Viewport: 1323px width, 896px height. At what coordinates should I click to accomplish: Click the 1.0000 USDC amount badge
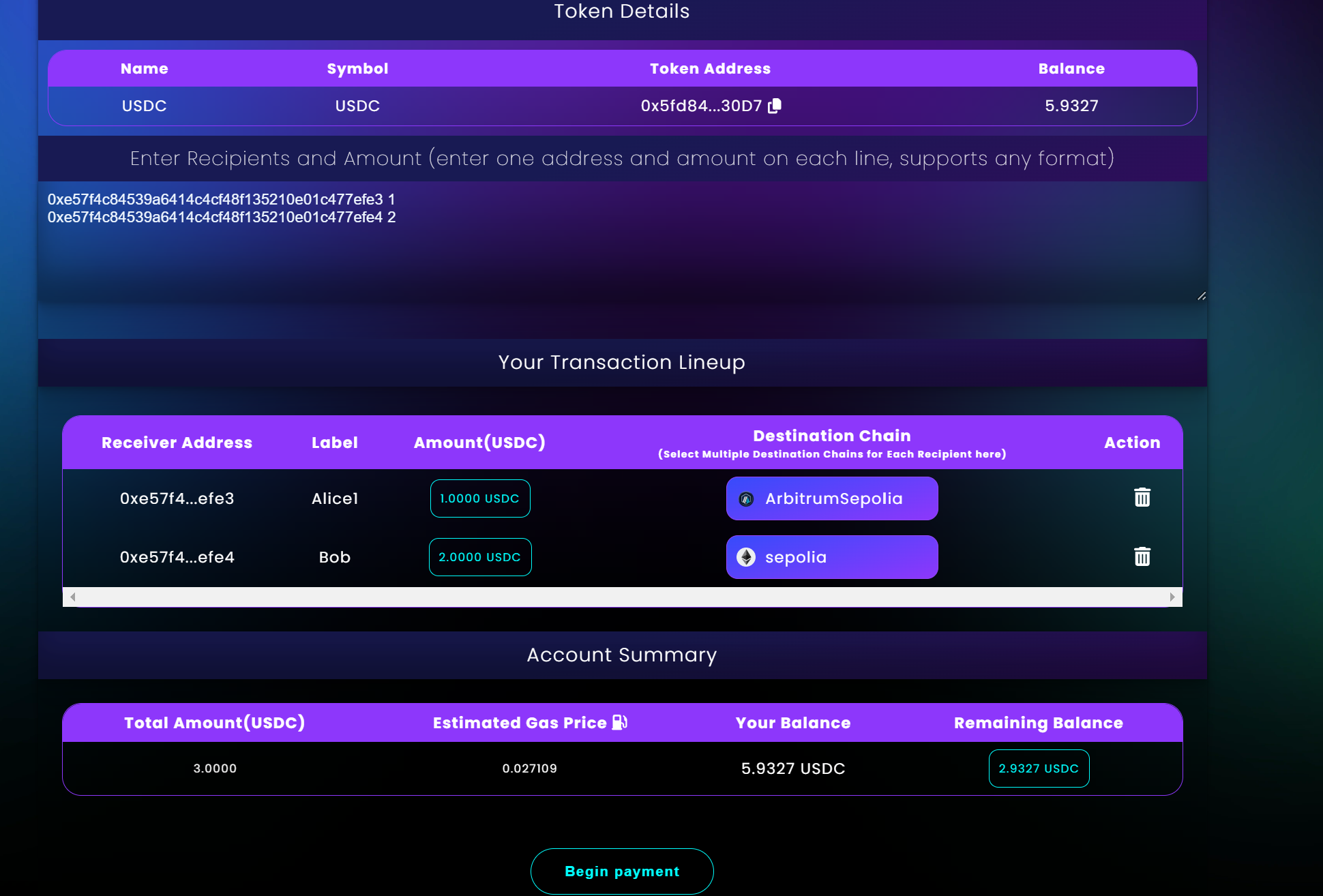pos(480,498)
